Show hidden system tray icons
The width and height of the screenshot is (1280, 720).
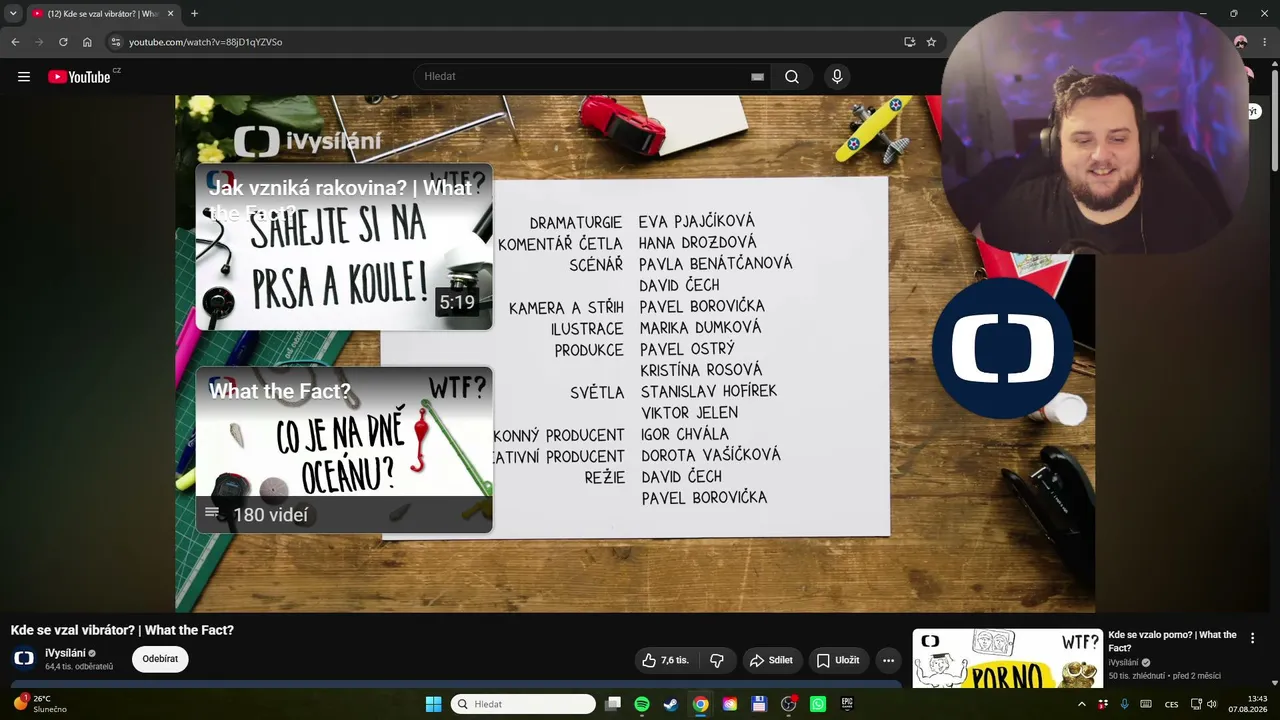(1081, 704)
